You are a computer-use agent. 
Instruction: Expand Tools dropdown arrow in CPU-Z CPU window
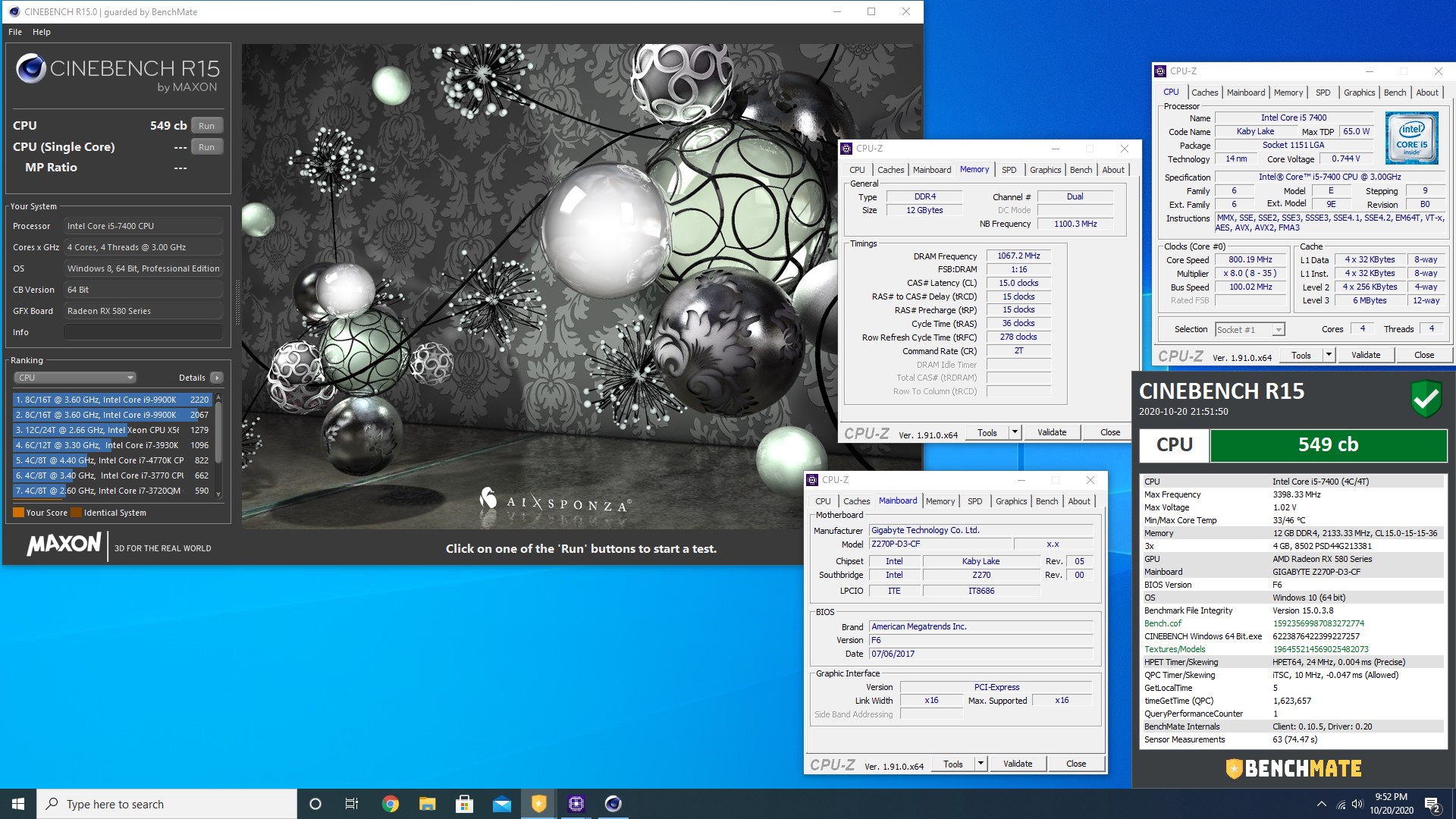(1329, 355)
